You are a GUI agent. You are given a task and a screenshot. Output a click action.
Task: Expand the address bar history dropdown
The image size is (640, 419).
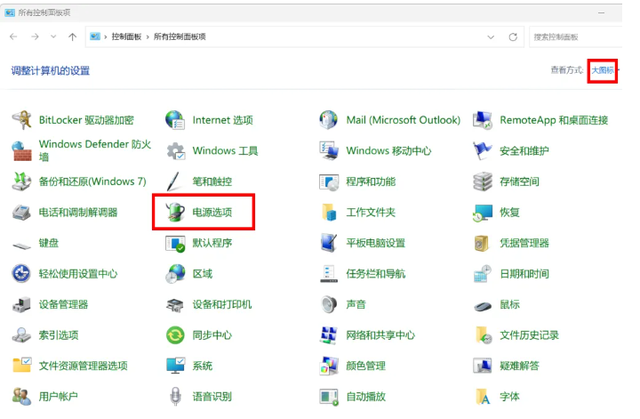tap(491, 37)
